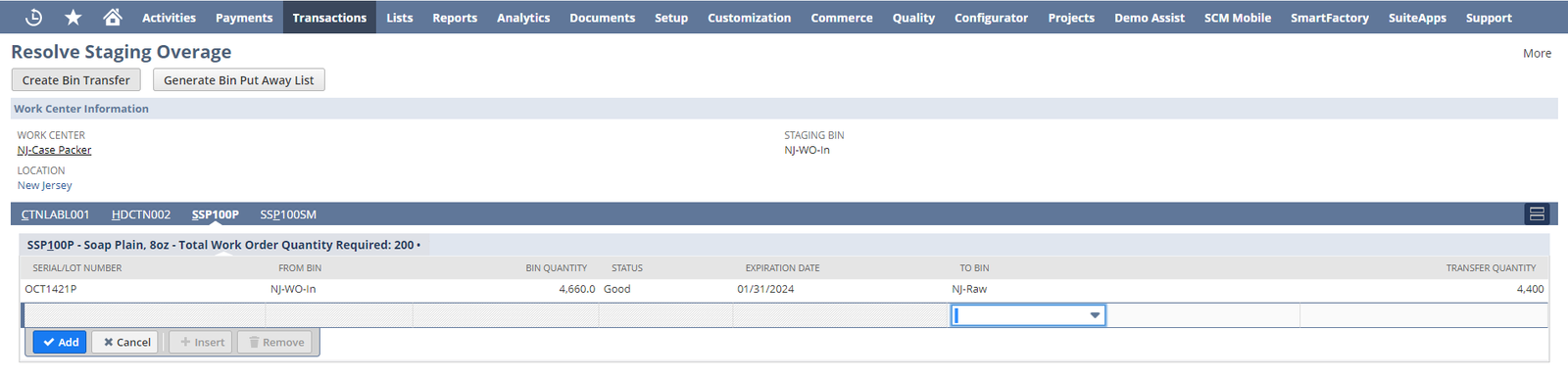Click the Insert line button

(202, 342)
